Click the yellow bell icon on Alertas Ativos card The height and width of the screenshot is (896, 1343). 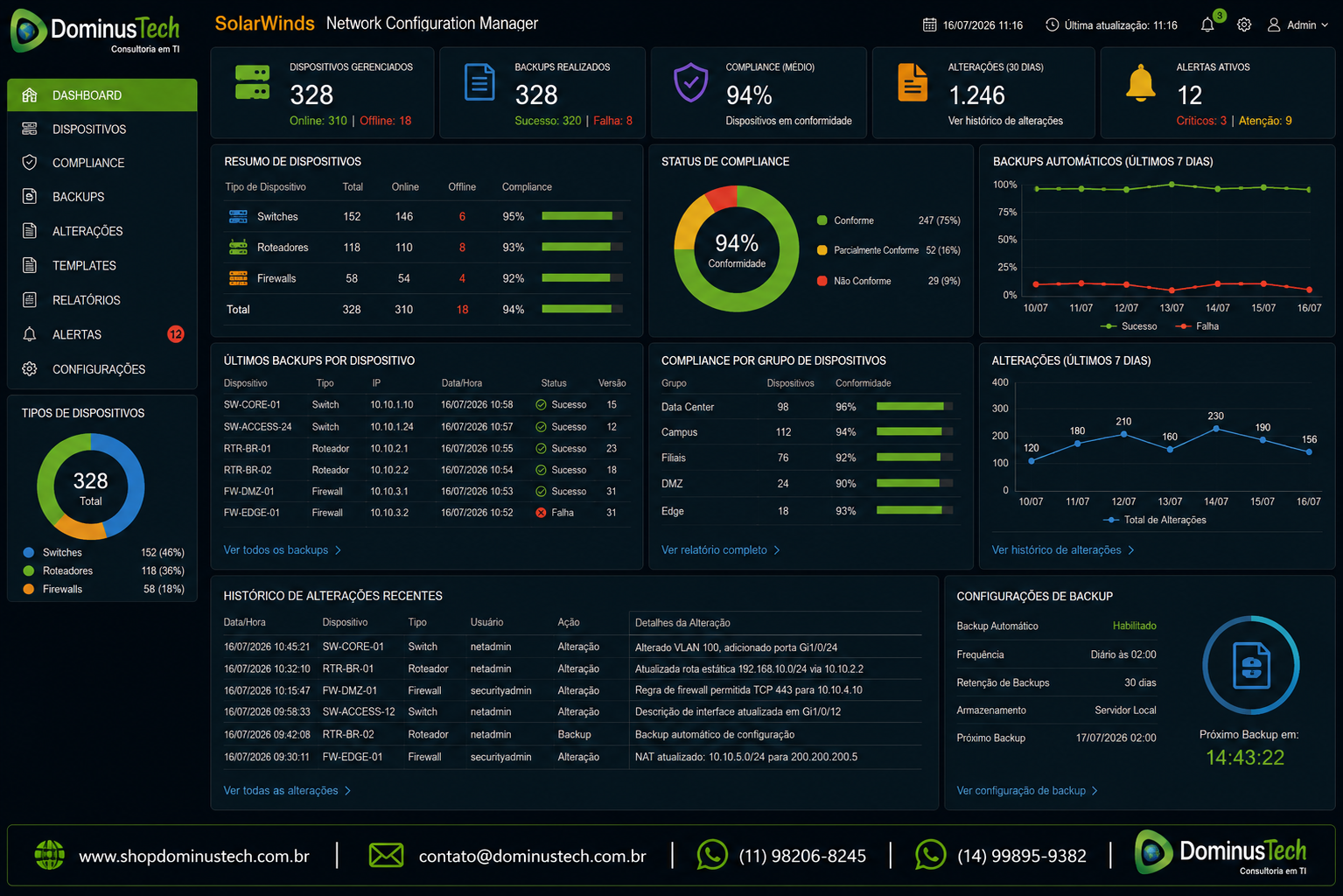[x=1140, y=83]
